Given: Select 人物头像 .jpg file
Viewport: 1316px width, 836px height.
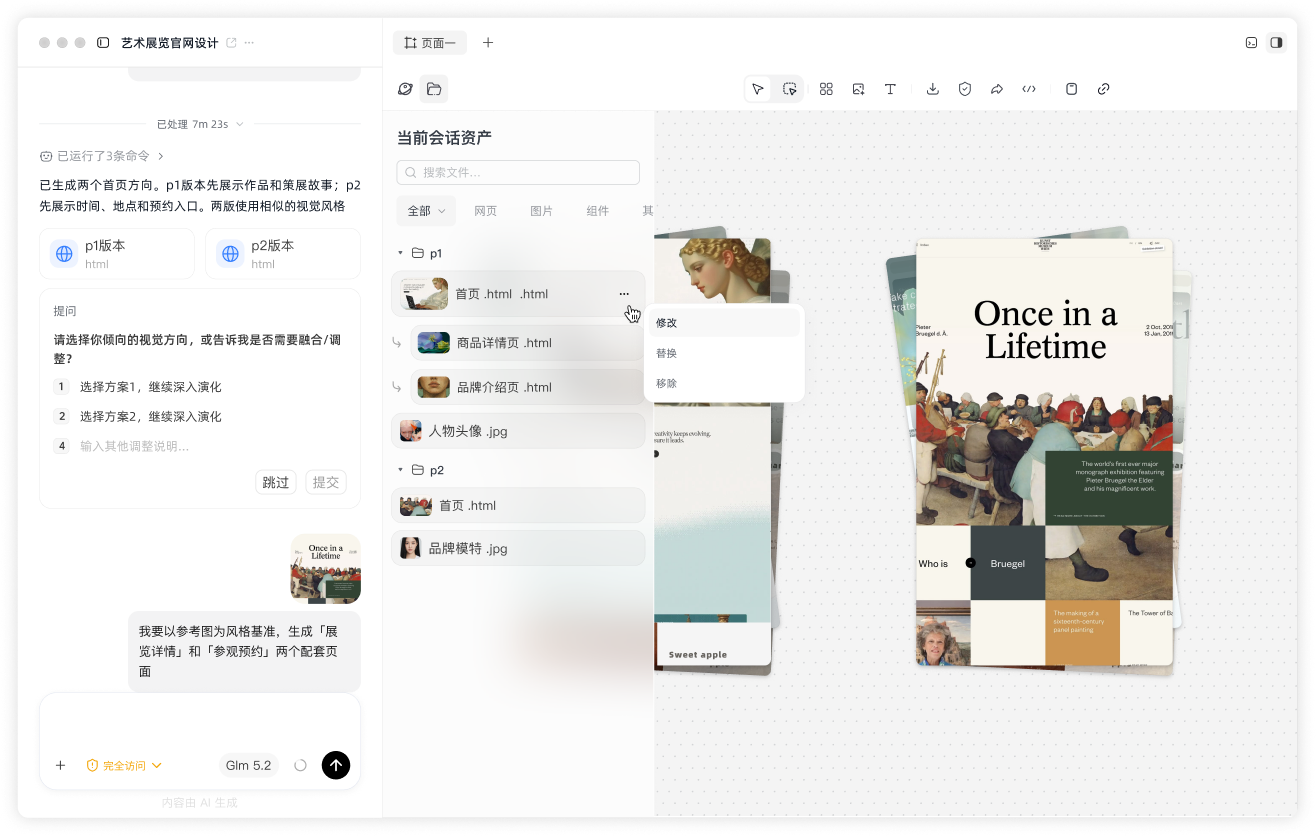Looking at the screenshot, I should pos(518,431).
